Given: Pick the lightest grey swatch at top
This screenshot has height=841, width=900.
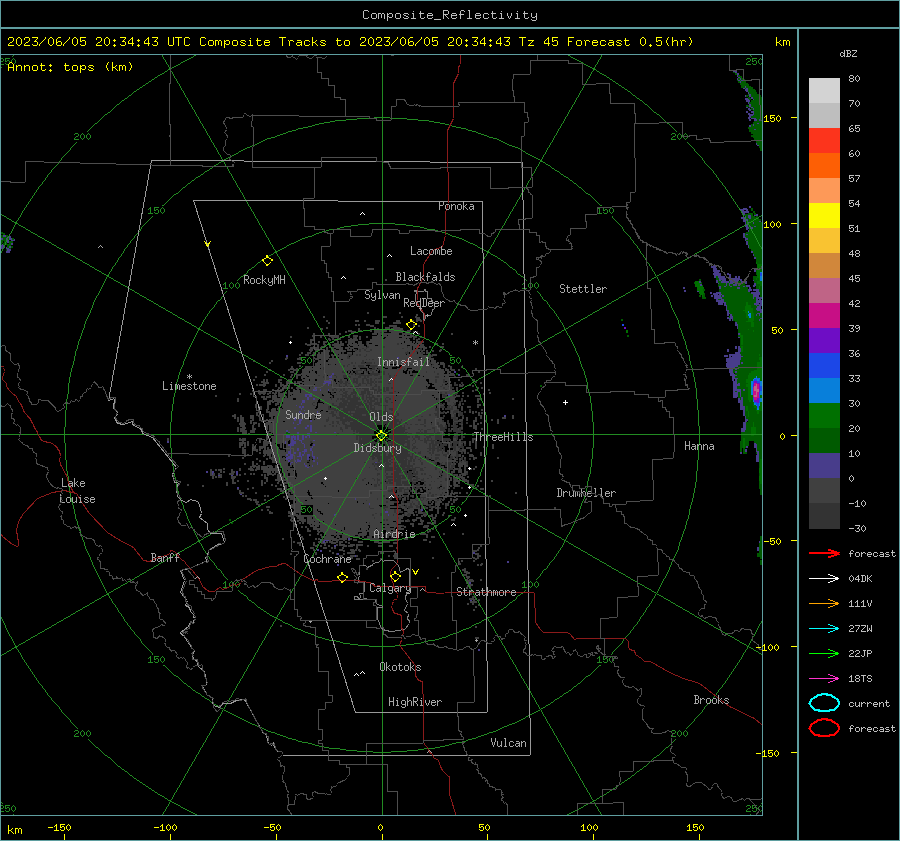Looking at the screenshot, I should (x=824, y=90).
